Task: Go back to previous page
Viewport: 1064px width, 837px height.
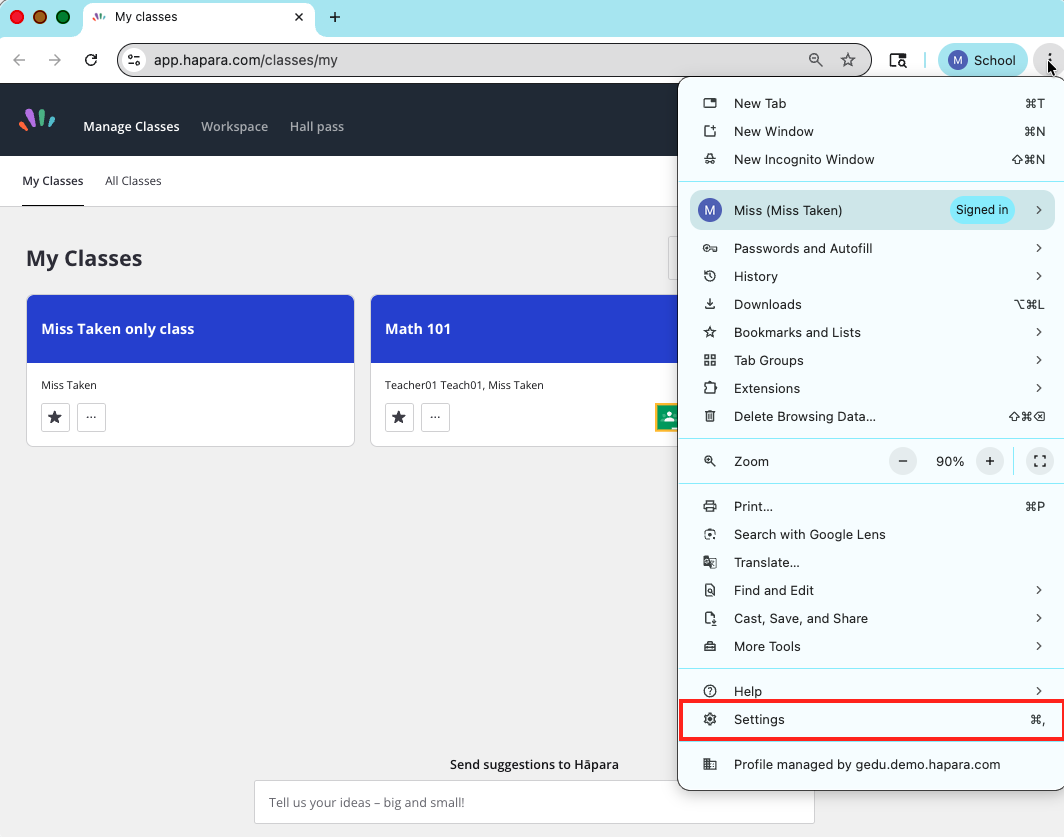Action: [x=20, y=60]
